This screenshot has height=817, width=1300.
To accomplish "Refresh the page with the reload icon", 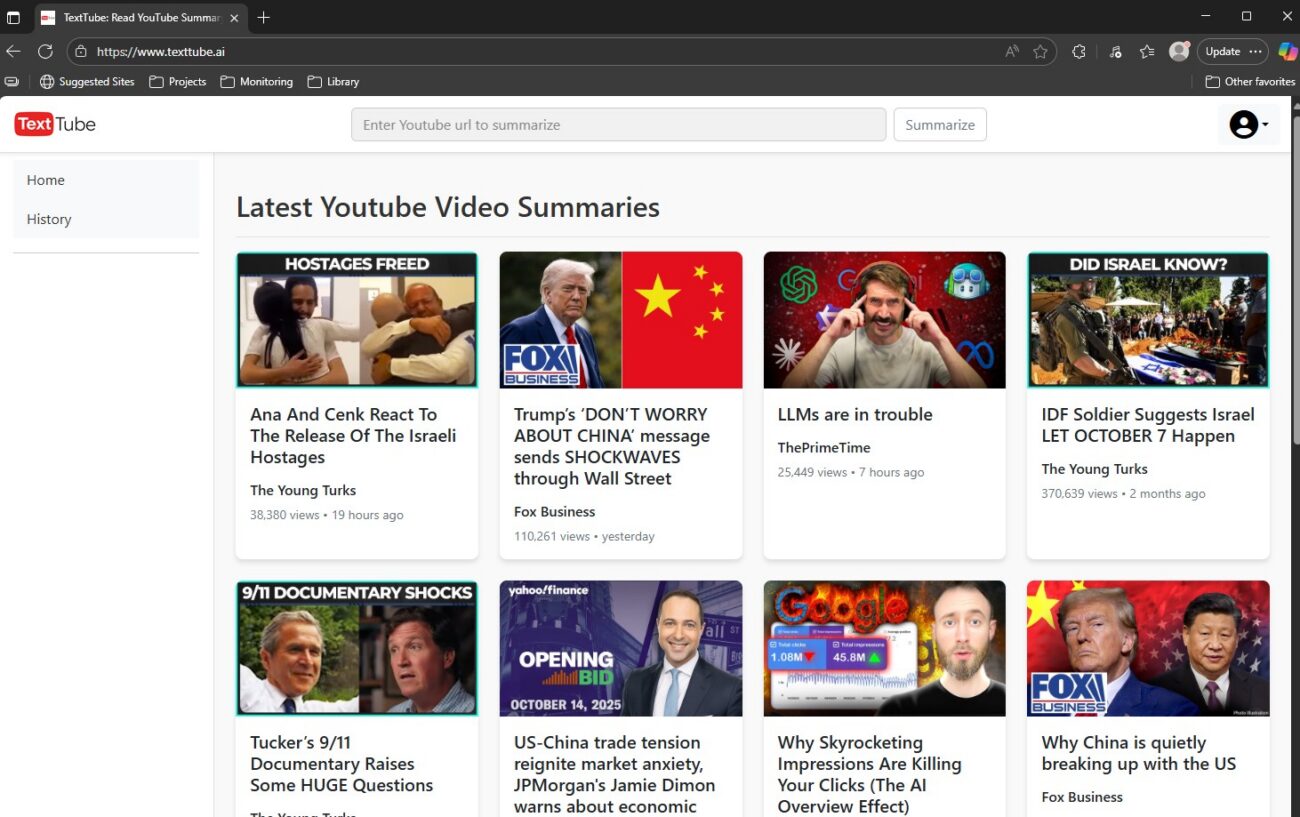I will (x=45, y=51).
